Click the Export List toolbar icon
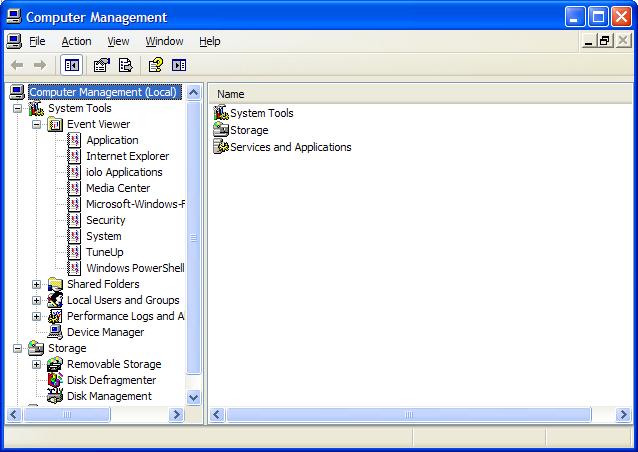 pyautogui.click(x=125, y=65)
